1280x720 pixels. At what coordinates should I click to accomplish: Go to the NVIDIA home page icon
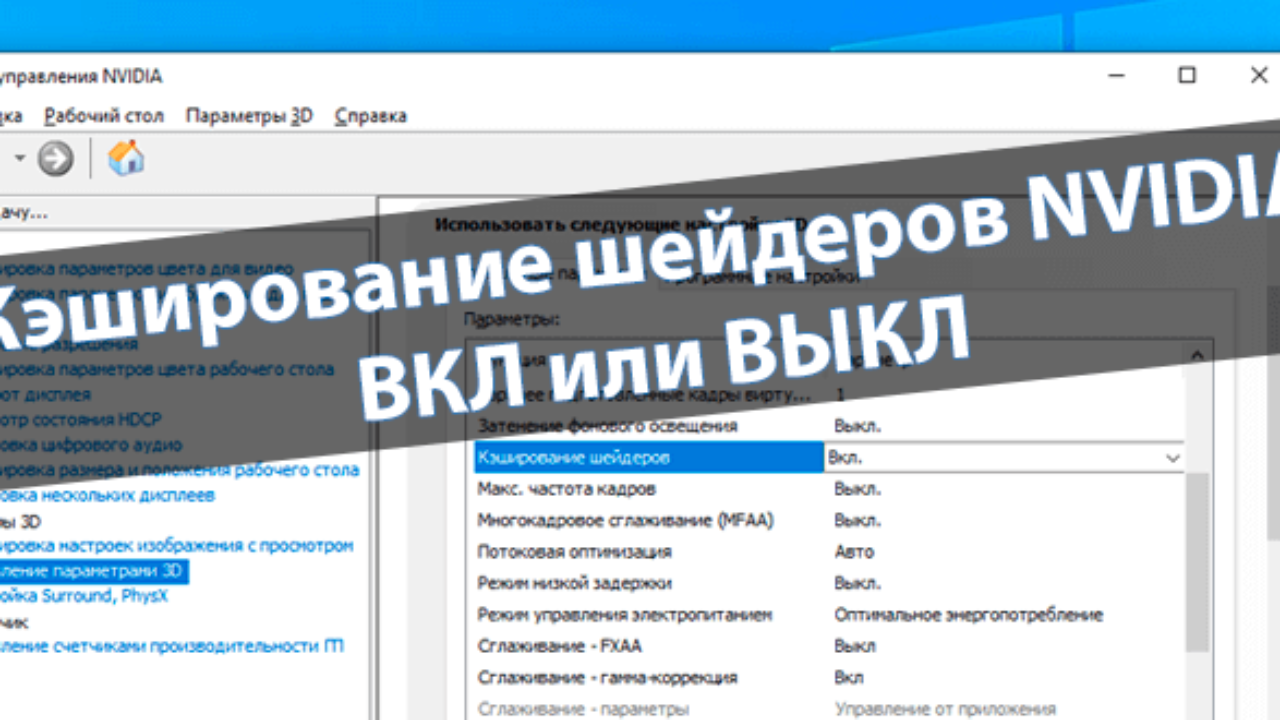coord(126,158)
